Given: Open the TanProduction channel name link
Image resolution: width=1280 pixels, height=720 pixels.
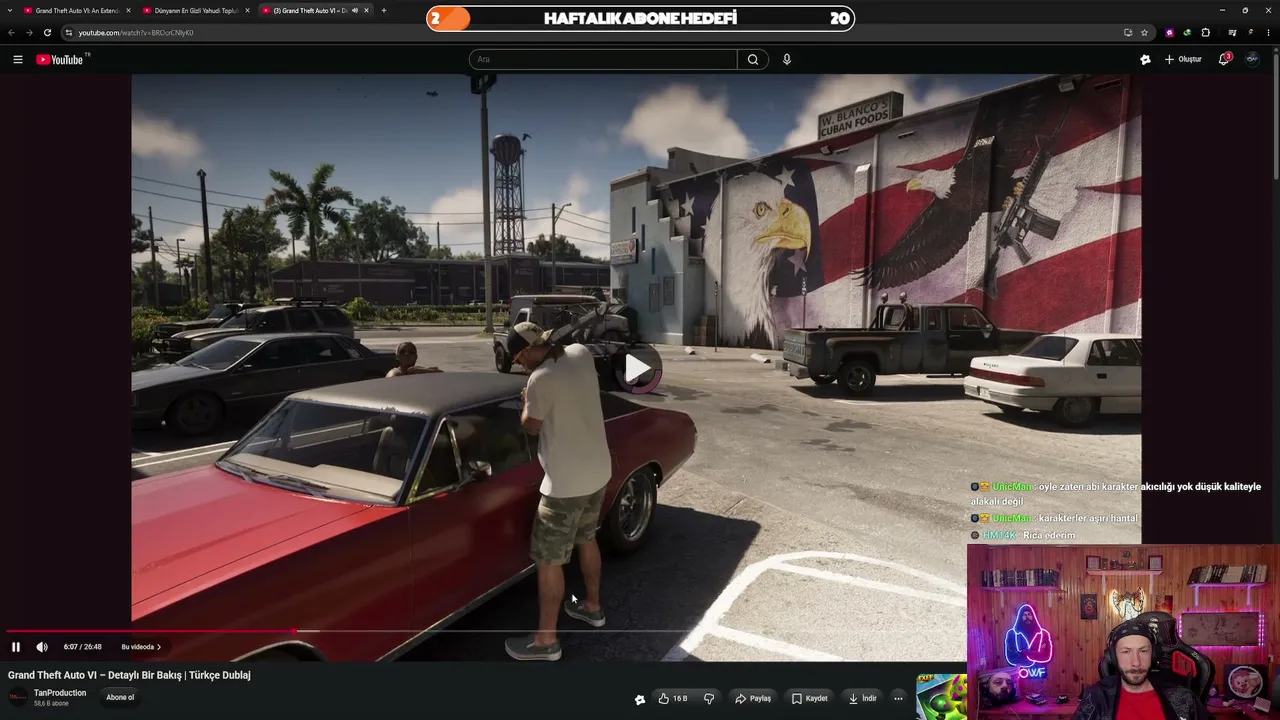Looking at the screenshot, I should coord(60,693).
